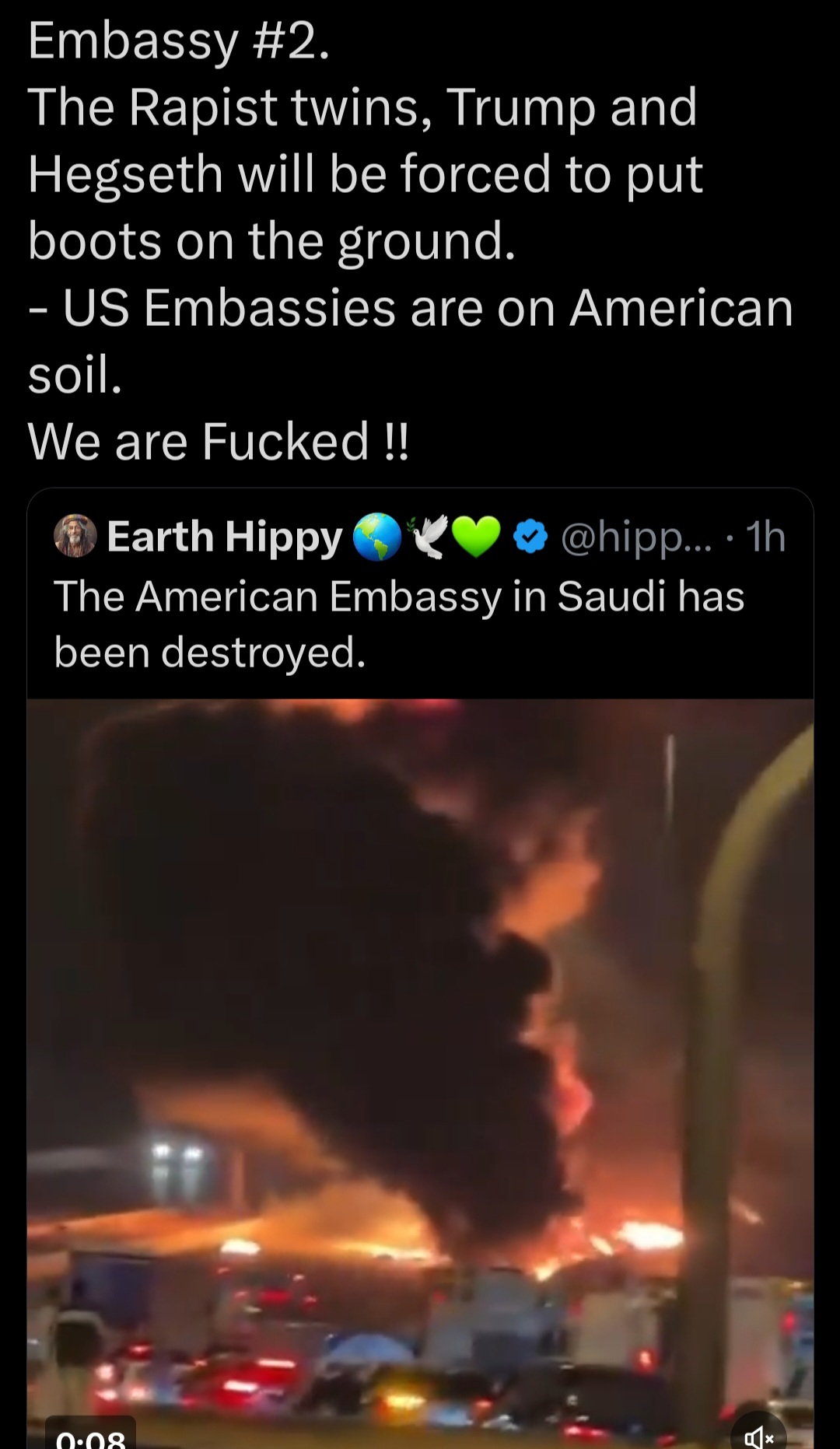Open quoted text 'The American Embassy in Saudi'
The width and height of the screenshot is (840, 1449).
(306, 597)
